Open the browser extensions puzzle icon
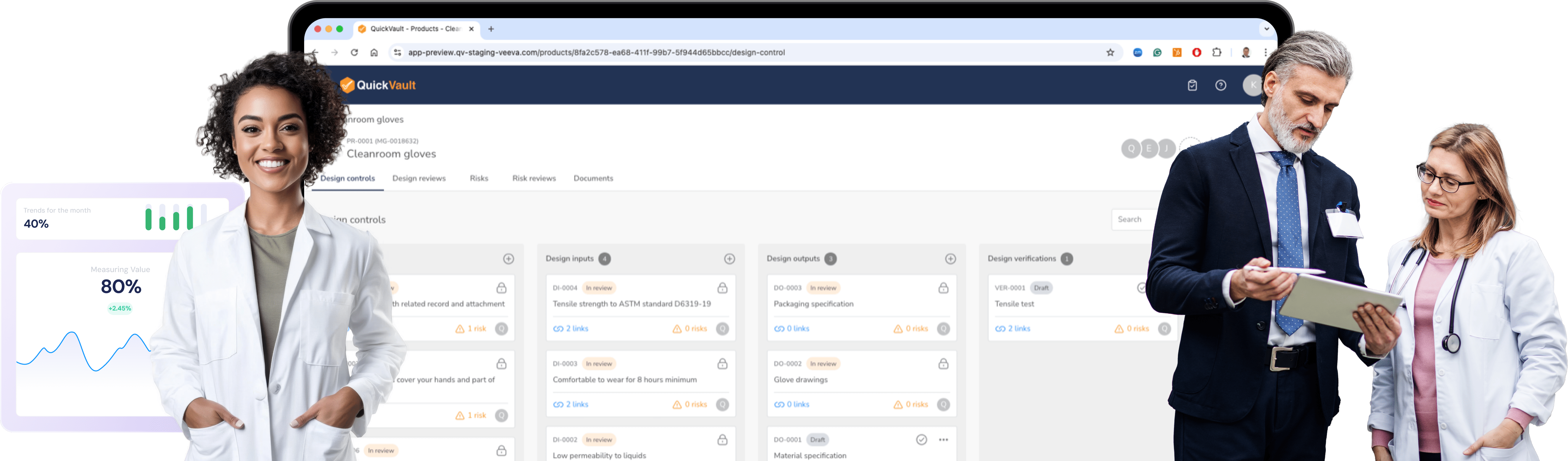 [1216, 52]
